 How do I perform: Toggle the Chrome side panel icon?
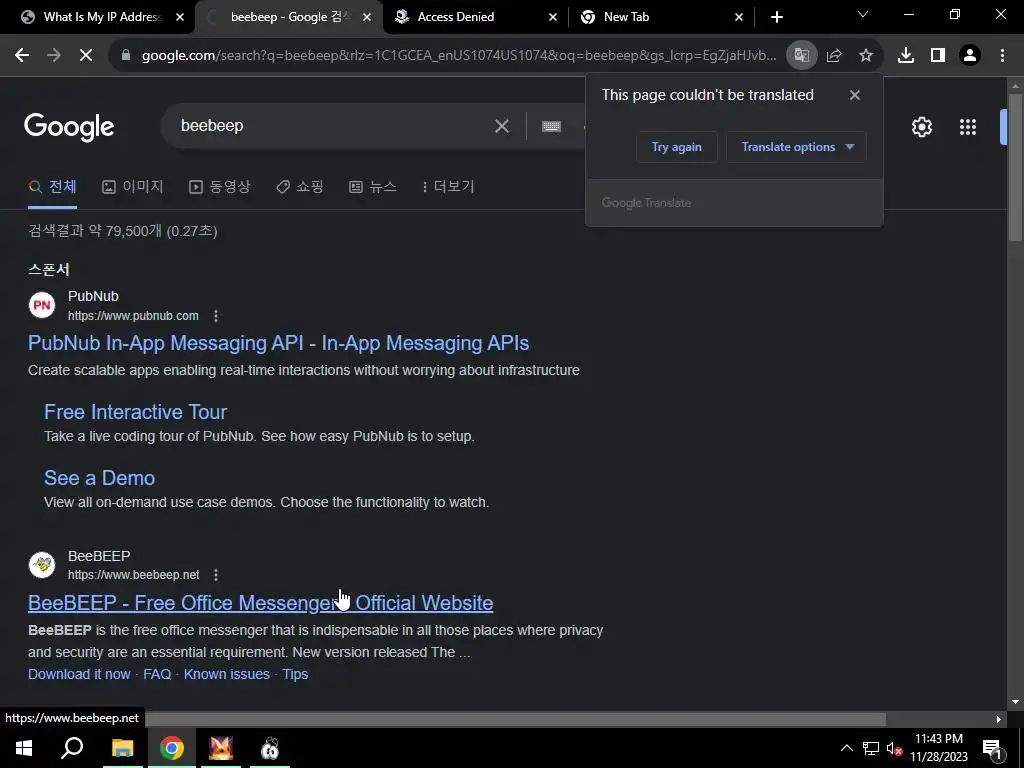[x=938, y=56]
